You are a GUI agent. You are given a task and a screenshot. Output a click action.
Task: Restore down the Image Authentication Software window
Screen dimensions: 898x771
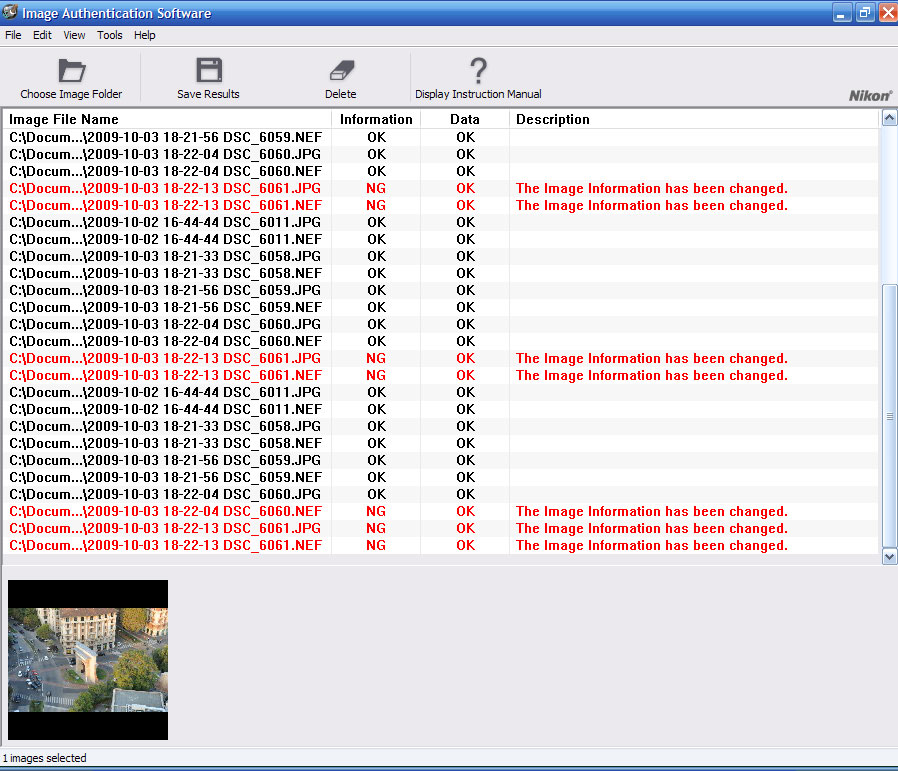[865, 13]
